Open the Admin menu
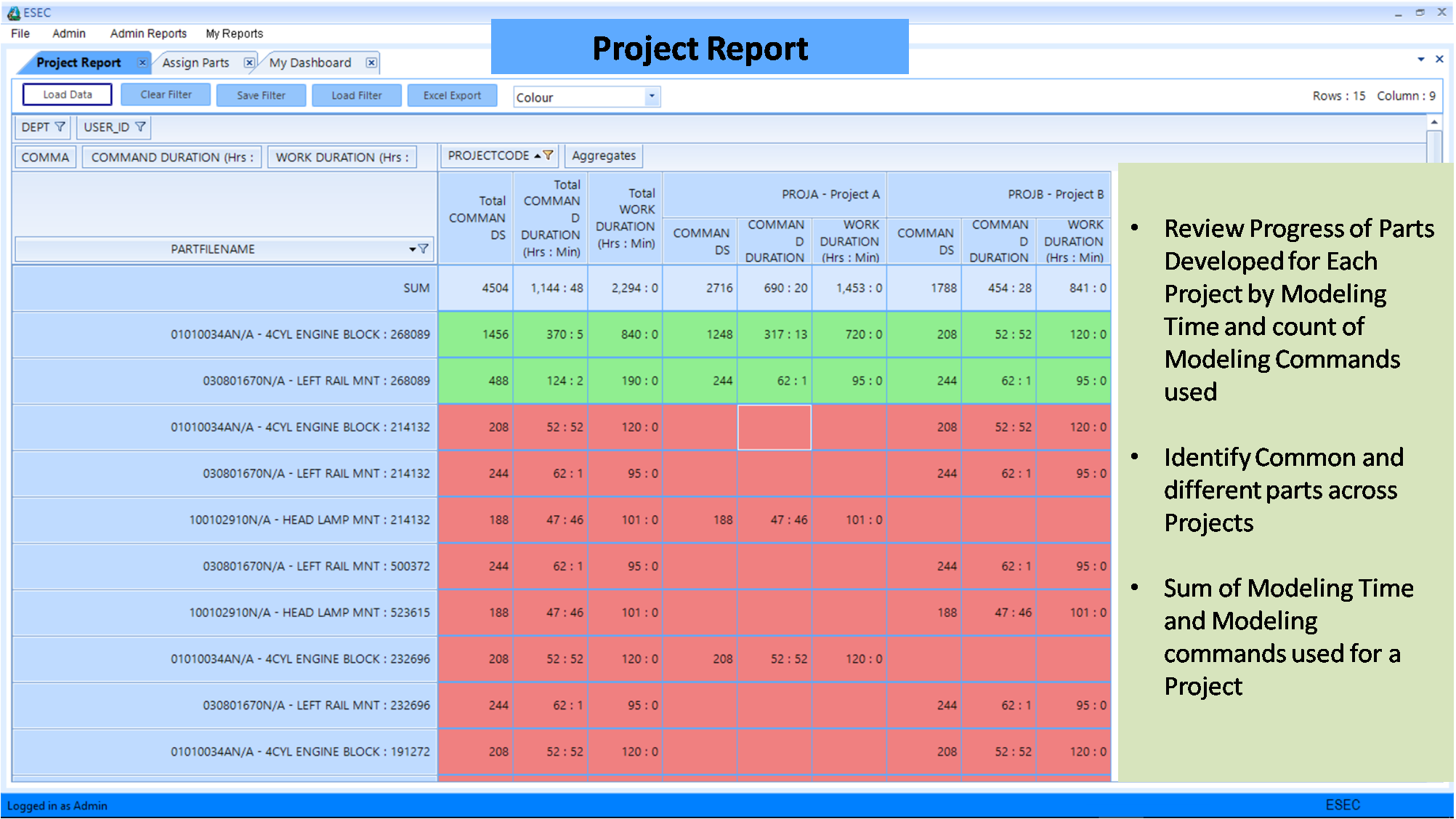The width and height of the screenshot is (1456, 819). click(69, 33)
